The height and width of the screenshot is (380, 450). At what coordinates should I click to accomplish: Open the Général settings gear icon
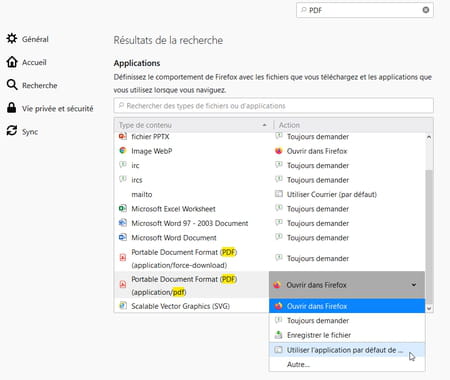click(12, 39)
